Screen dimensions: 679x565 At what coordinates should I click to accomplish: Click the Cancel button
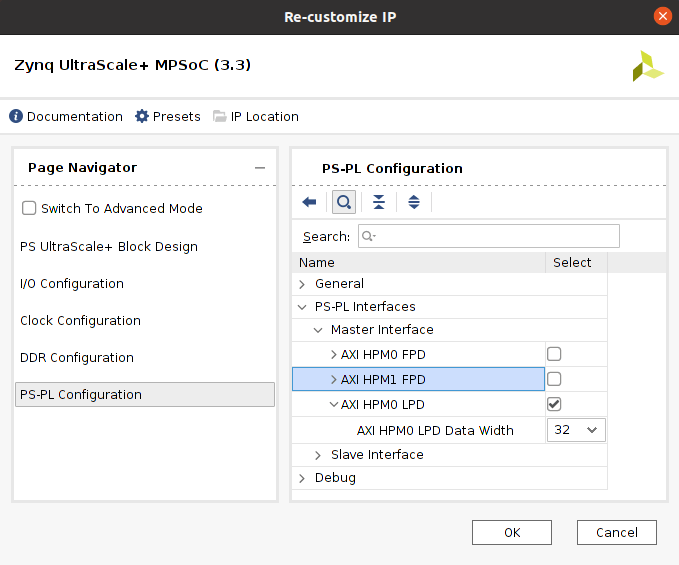(x=617, y=533)
